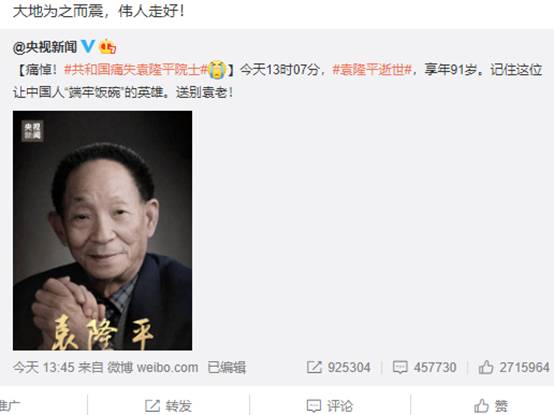
Task: Open the hashtag #袁隆平逝世#
Action: click(372, 70)
